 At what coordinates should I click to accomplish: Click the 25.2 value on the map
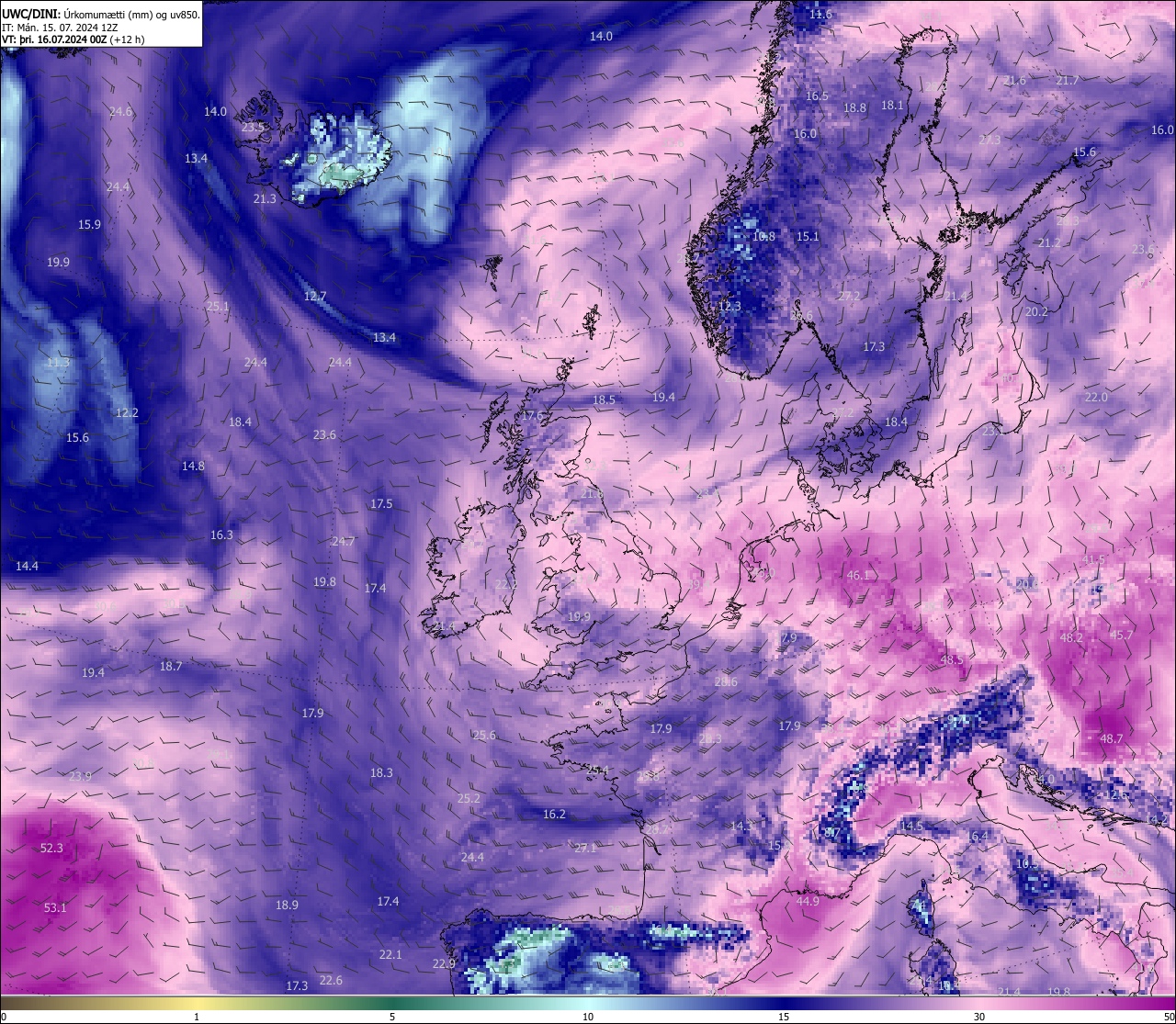[469, 798]
